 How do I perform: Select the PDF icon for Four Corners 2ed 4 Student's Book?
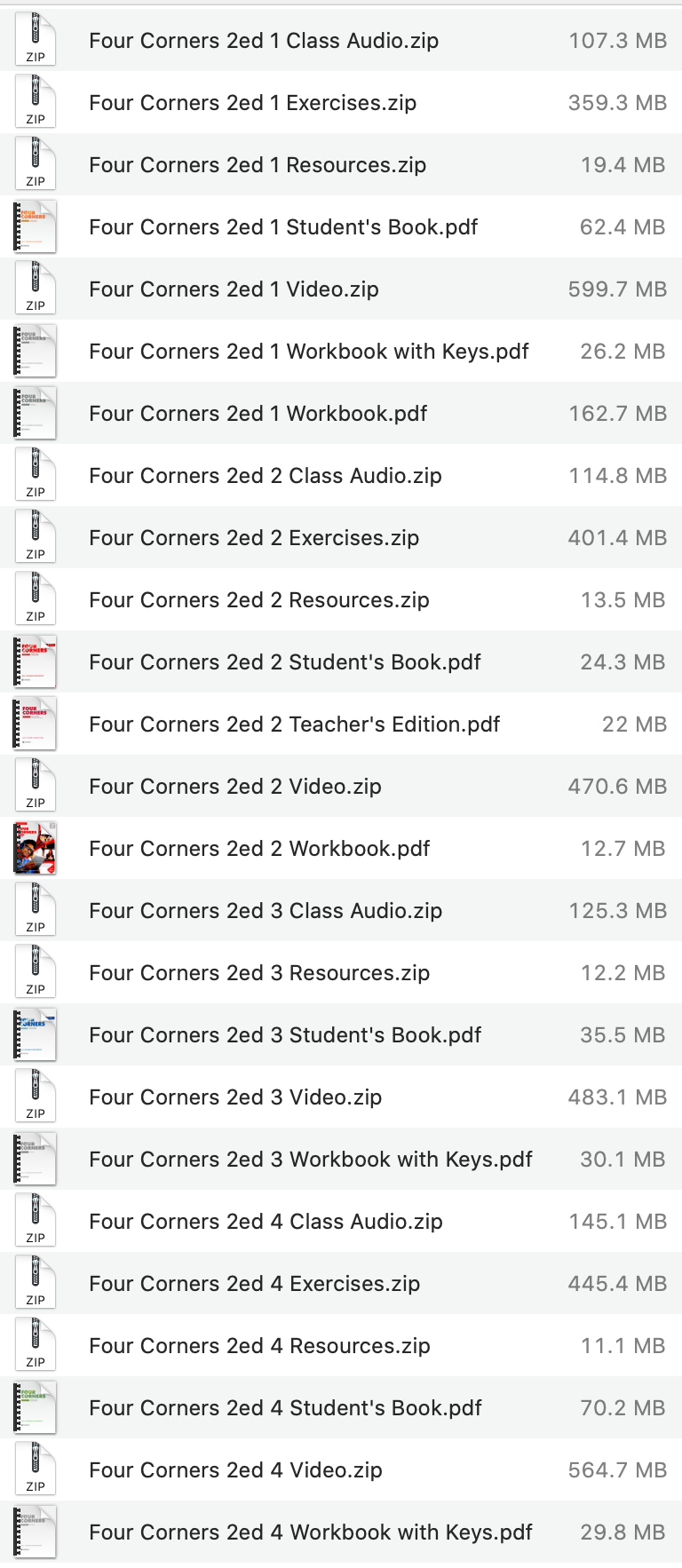[34, 1407]
